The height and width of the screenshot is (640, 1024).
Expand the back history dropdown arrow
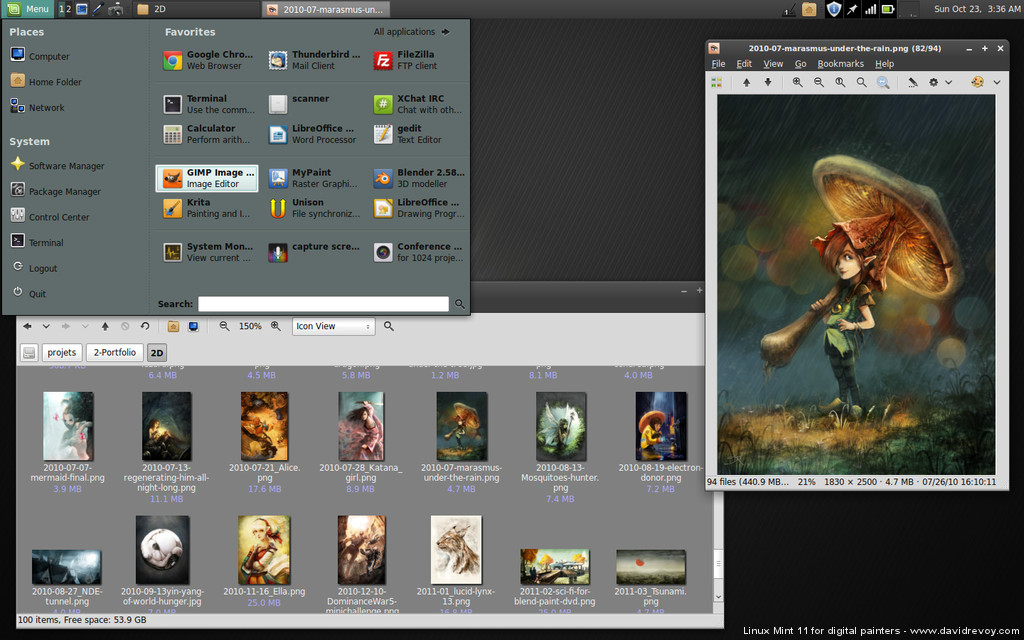click(x=45, y=326)
